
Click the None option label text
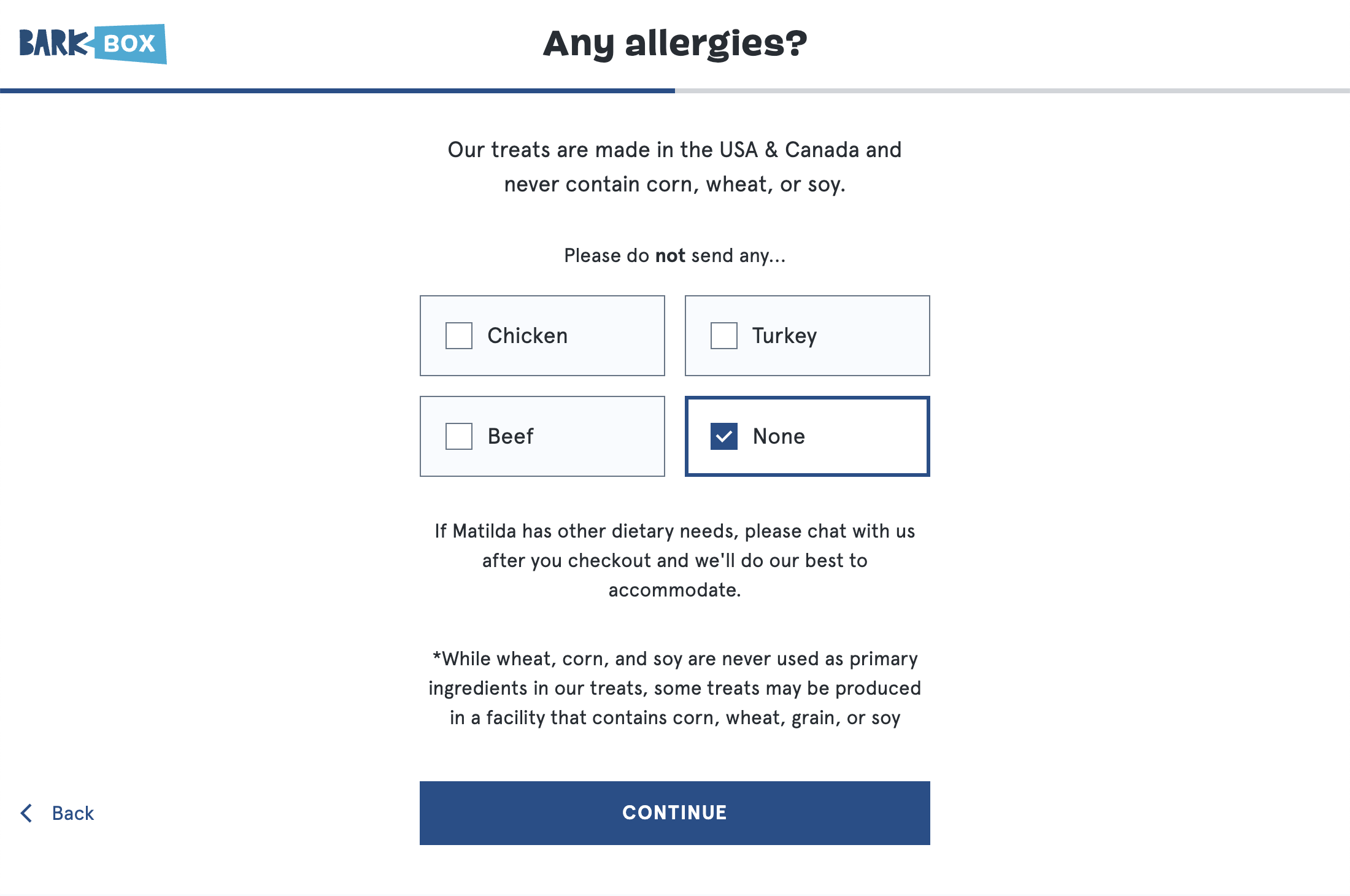[x=779, y=436]
